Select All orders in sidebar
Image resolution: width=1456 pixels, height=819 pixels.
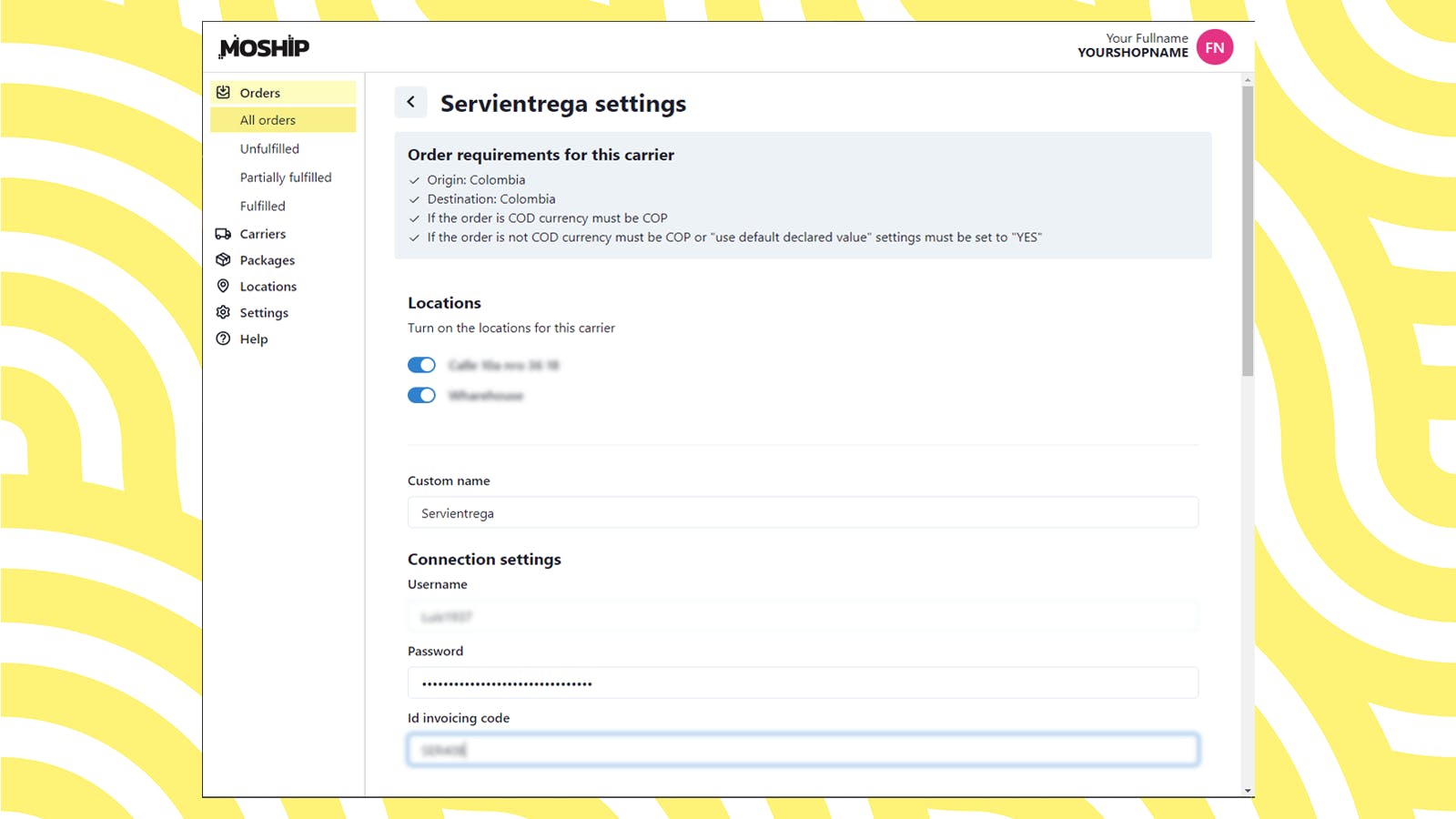coord(283,120)
